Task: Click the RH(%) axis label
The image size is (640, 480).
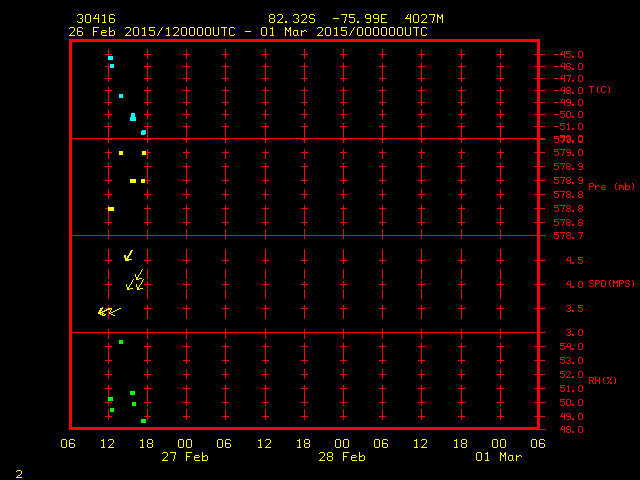Action: (602, 380)
